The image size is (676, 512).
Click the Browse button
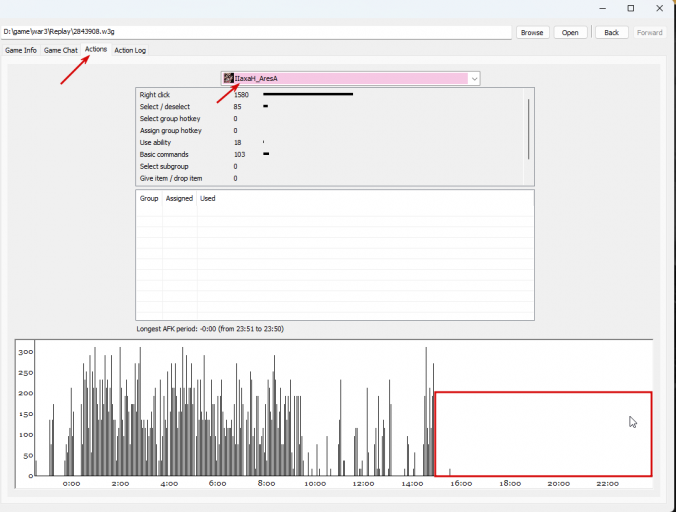click(532, 33)
